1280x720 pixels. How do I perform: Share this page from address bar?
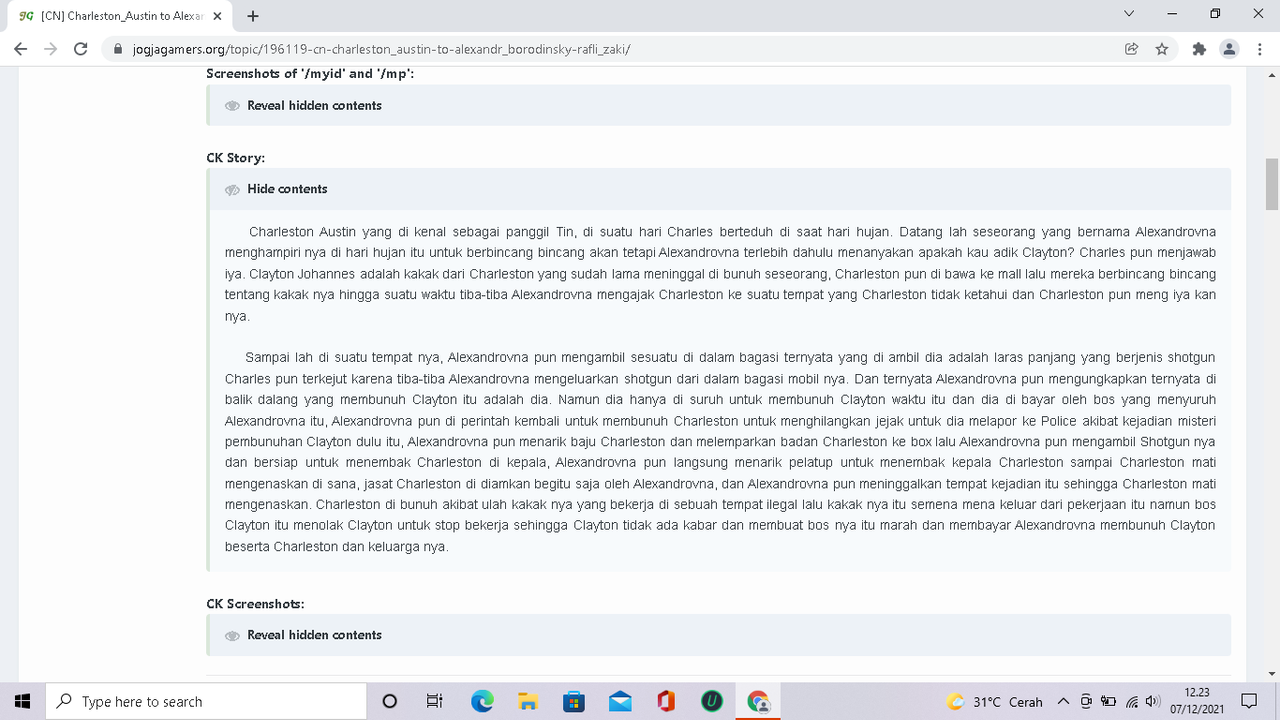tap(1132, 49)
